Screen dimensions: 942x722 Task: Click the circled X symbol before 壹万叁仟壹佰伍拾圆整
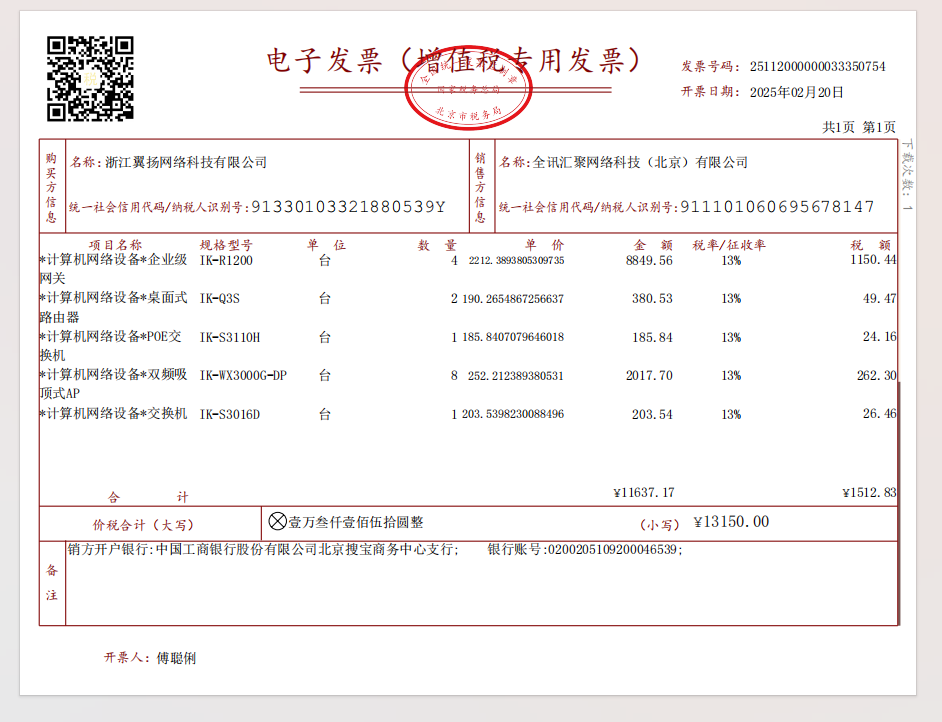click(278, 521)
